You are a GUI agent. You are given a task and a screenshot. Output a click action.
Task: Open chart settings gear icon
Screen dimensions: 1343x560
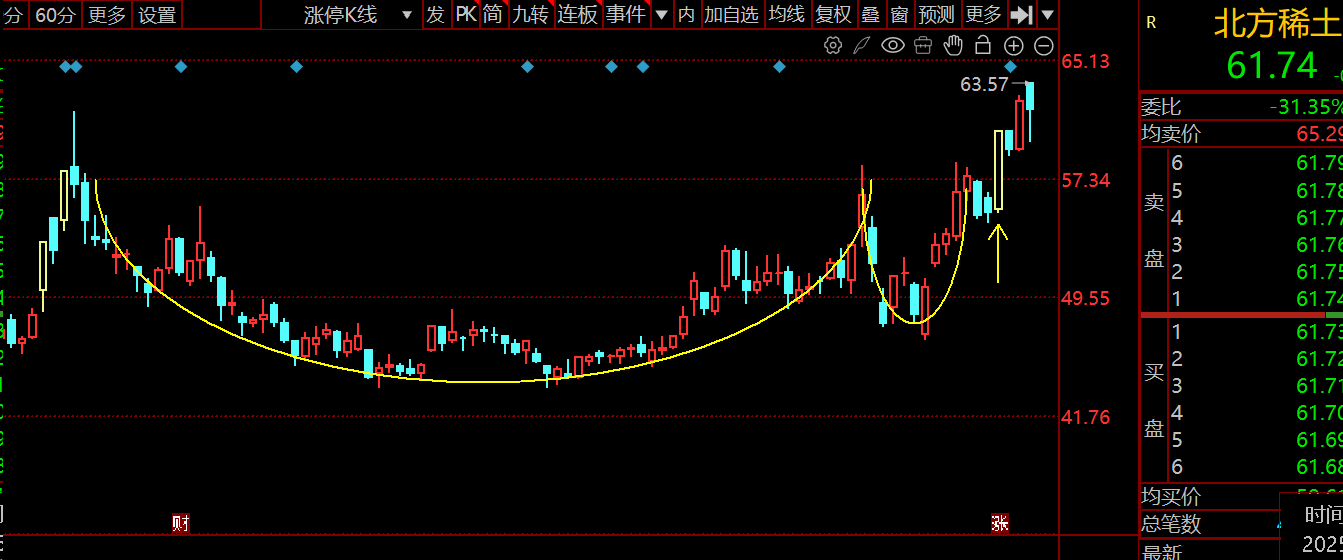pos(833,45)
